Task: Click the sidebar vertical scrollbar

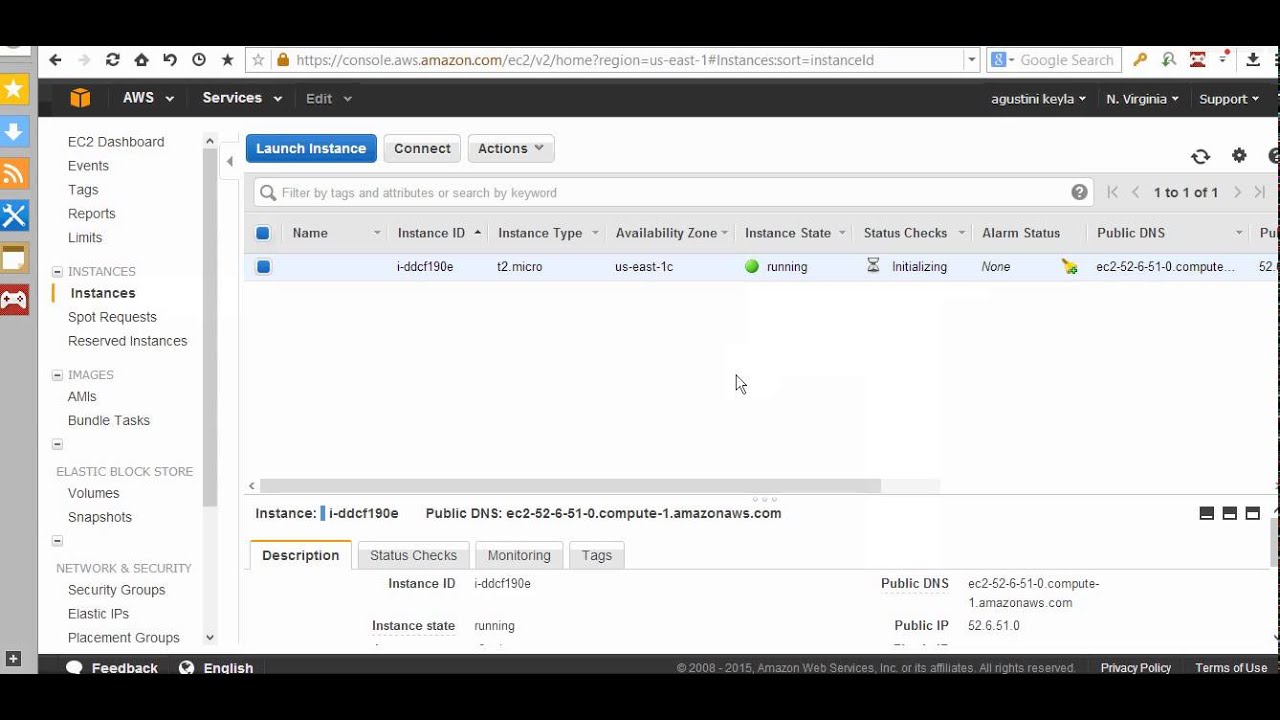Action: point(209,328)
